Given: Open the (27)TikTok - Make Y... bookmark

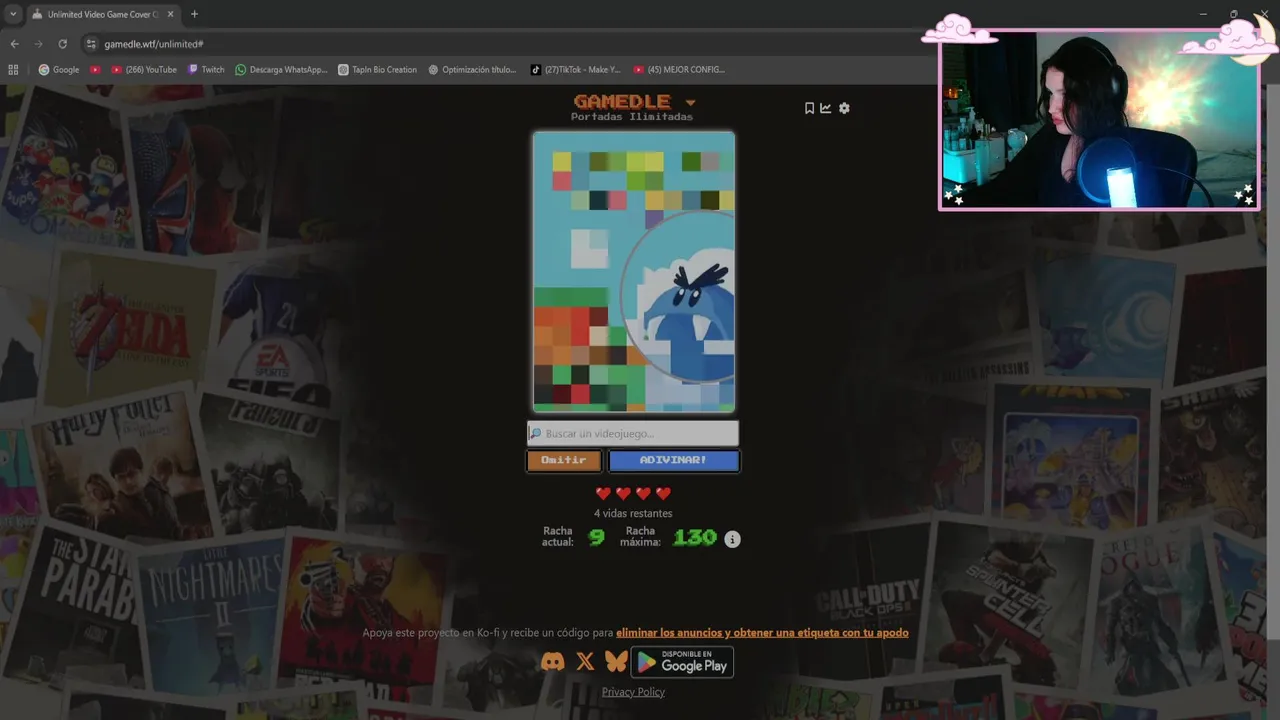Looking at the screenshot, I should coord(575,70).
